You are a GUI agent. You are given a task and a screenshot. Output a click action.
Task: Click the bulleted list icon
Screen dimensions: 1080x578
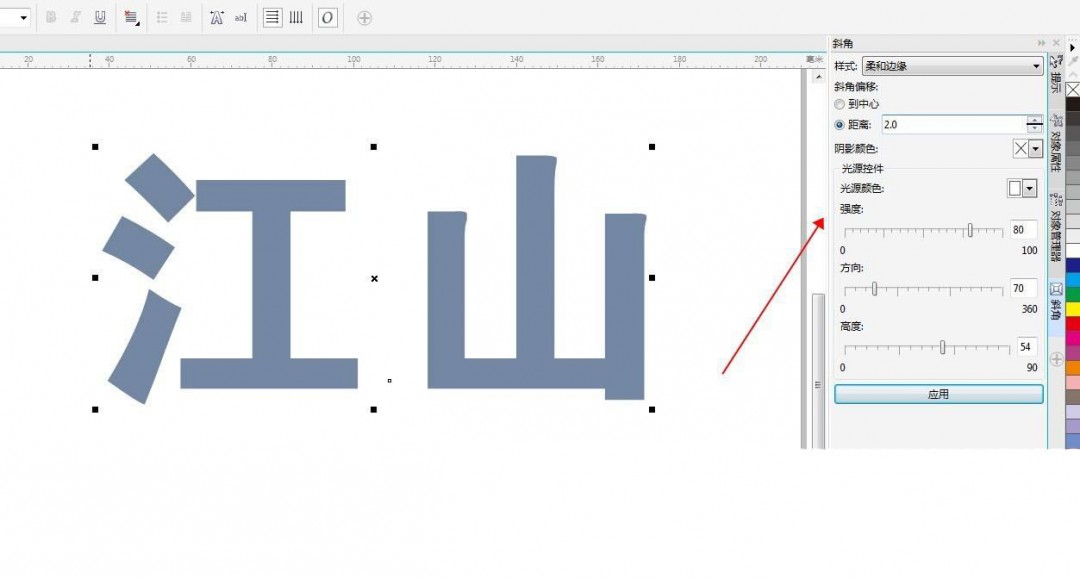point(161,17)
